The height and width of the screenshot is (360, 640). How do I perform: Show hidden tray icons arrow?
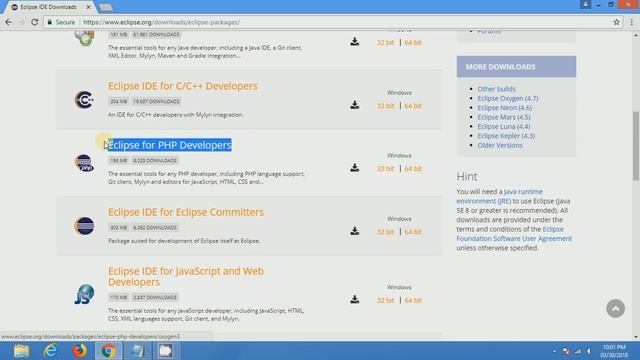click(554, 351)
